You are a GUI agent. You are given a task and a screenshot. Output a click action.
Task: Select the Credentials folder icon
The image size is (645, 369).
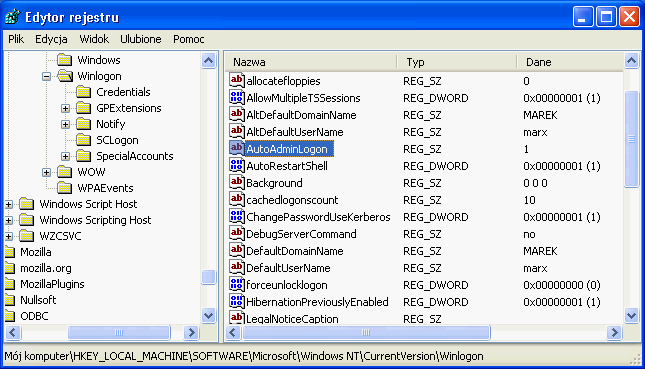coord(84,92)
